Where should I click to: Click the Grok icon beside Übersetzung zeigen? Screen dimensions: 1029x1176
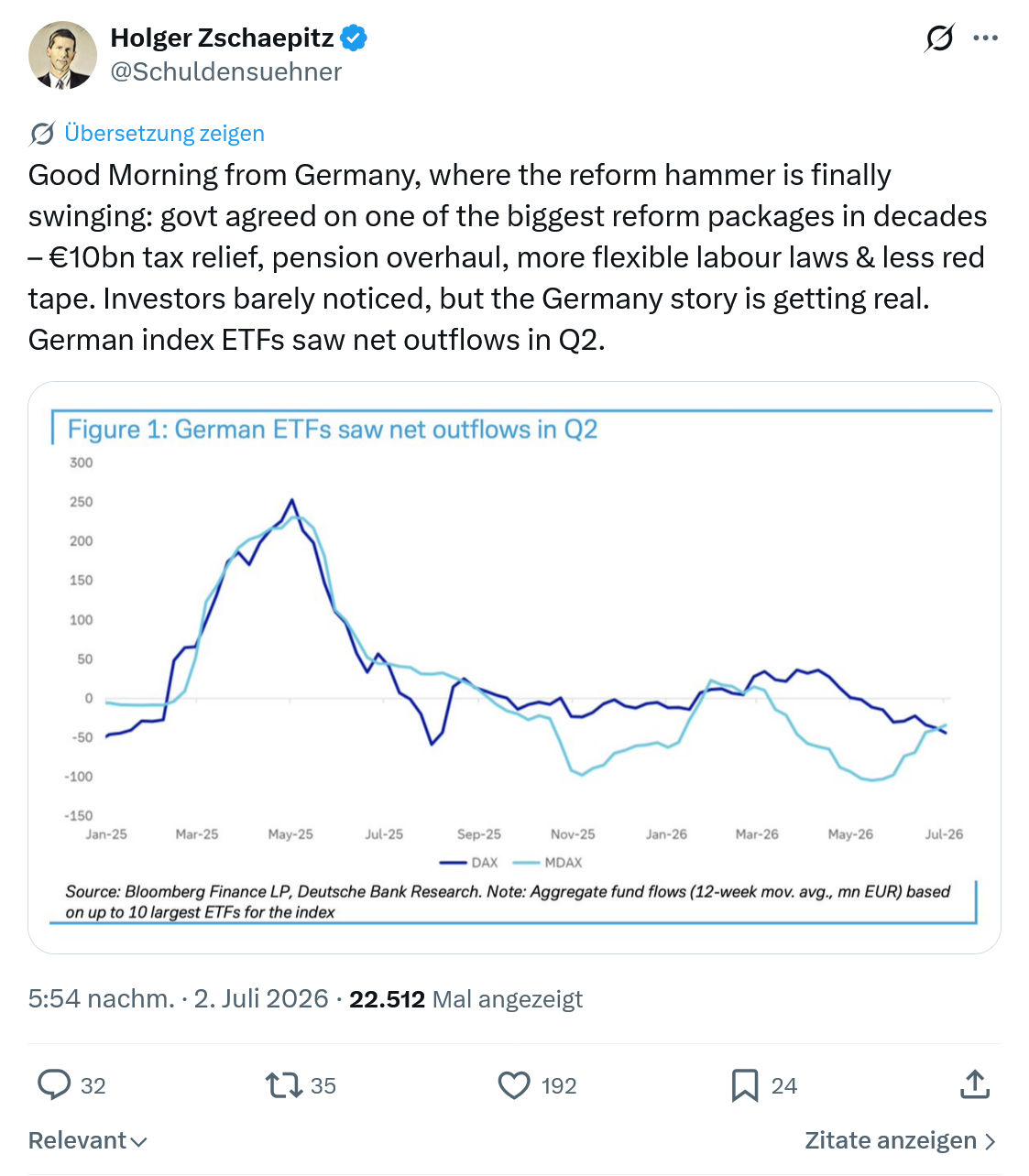(x=42, y=134)
